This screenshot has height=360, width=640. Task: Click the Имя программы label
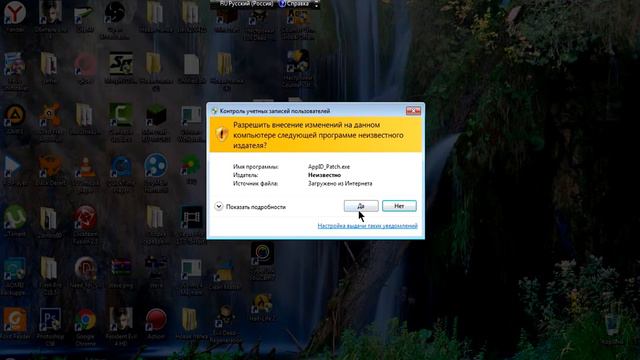pyautogui.click(x=256, y=167)
